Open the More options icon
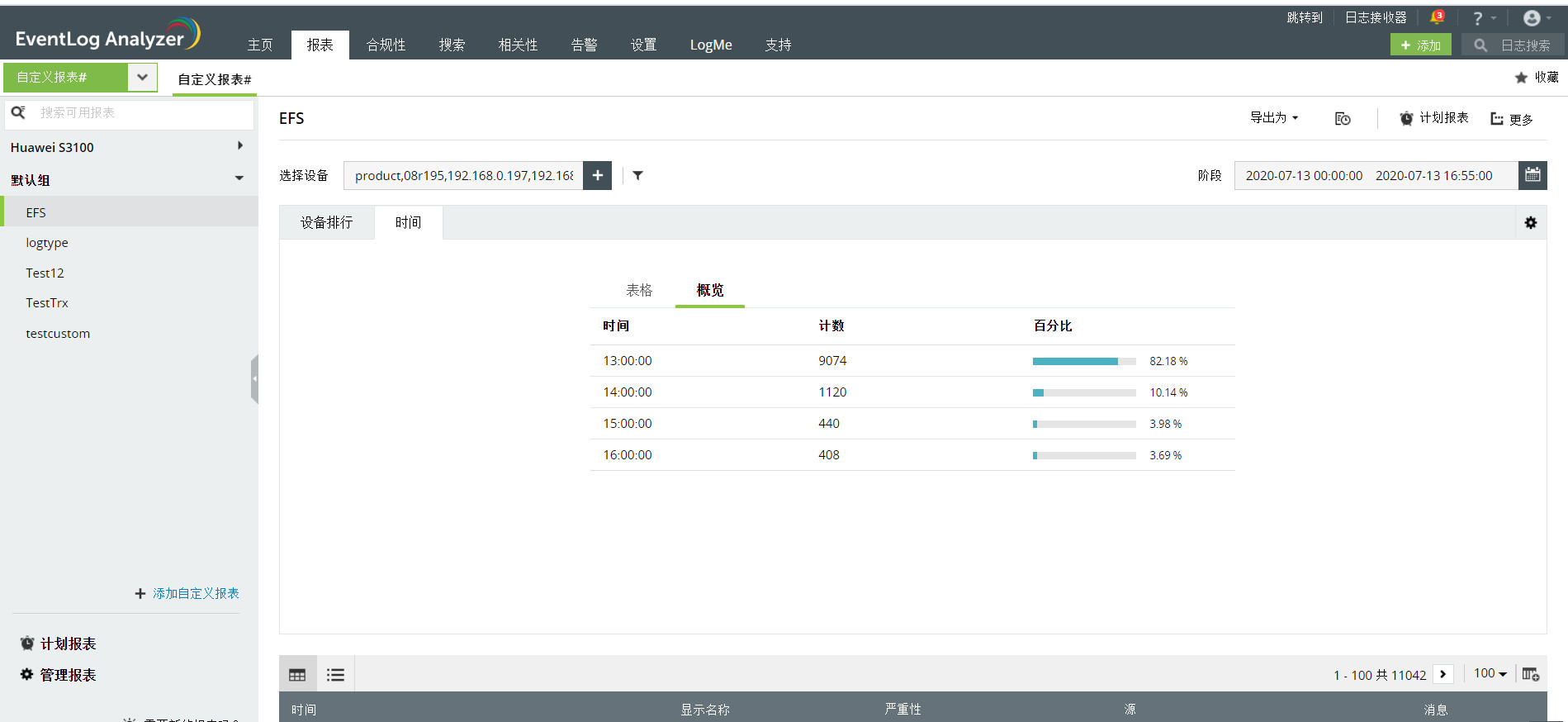Viewport: 1568px width, 722px height. (1496, 119)
